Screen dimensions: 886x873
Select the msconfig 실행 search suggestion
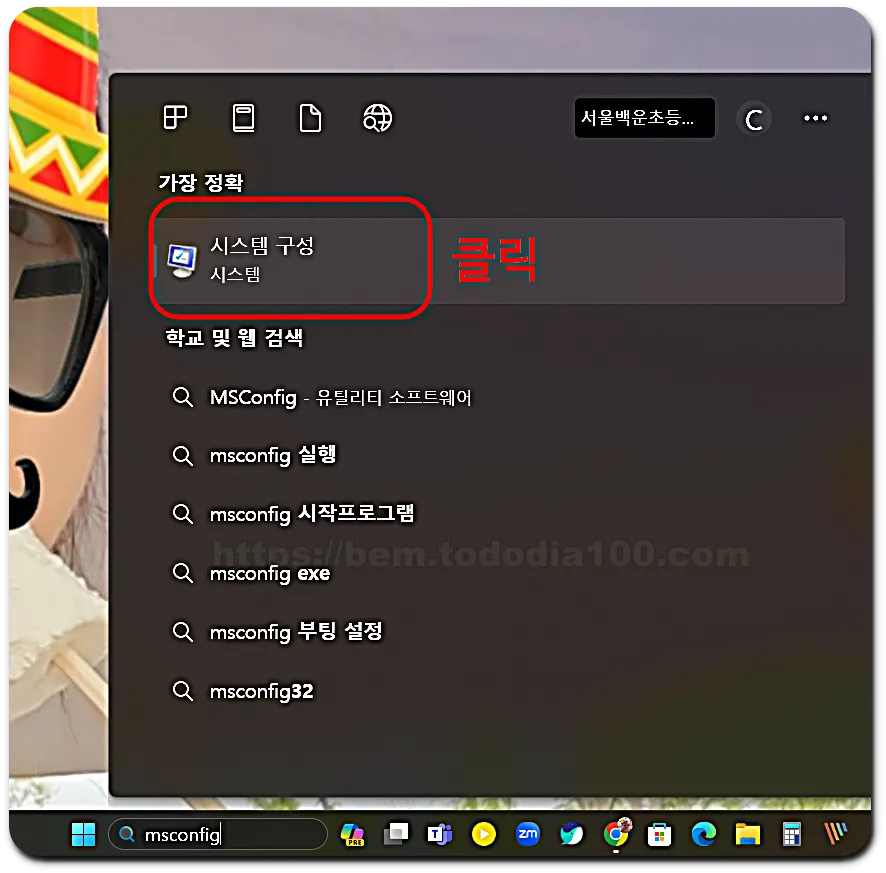point(274,455)
